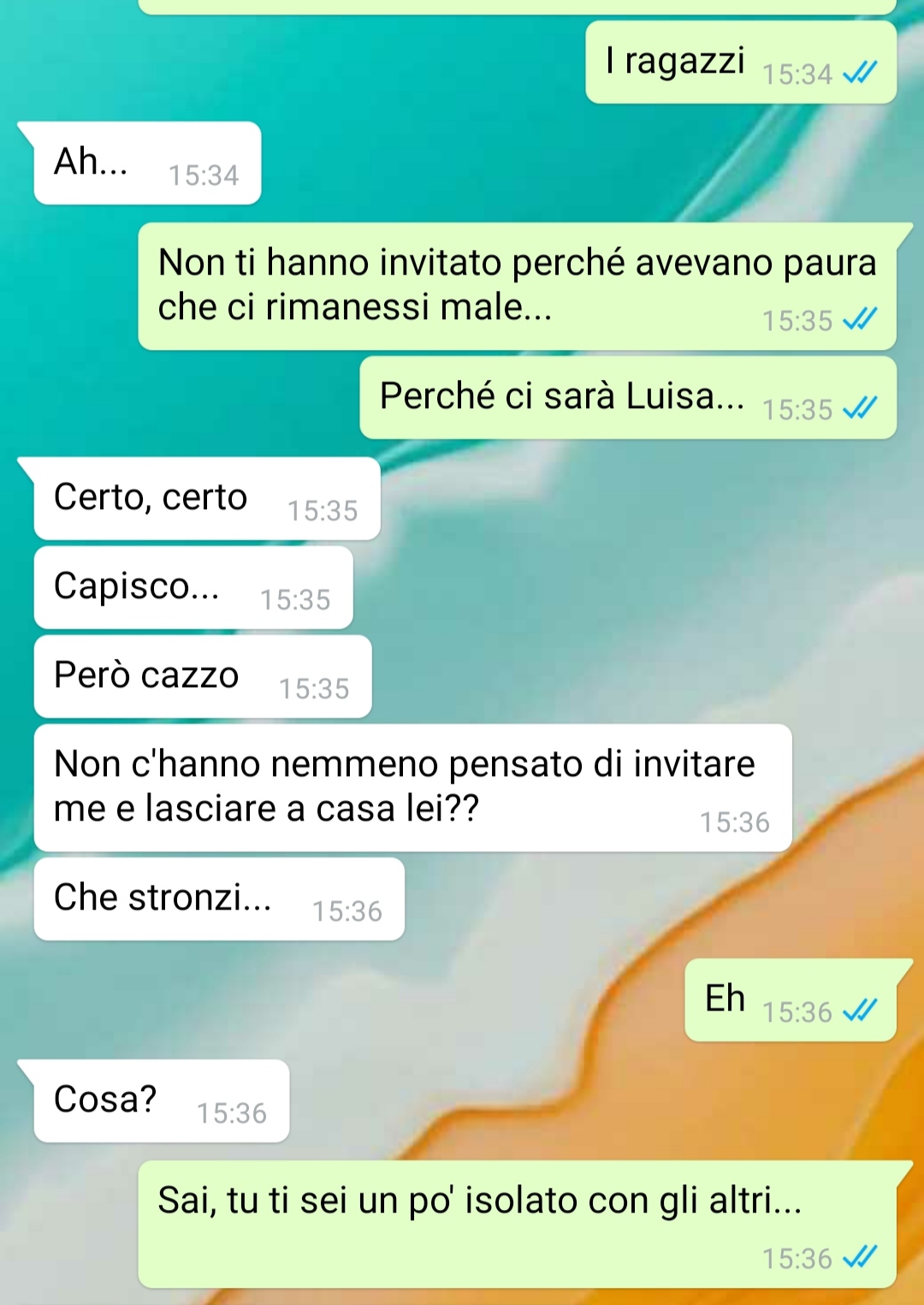Tap the 'Non c'hanno nemmeno pensato' message
The image size is (924, 1305).
413,787
